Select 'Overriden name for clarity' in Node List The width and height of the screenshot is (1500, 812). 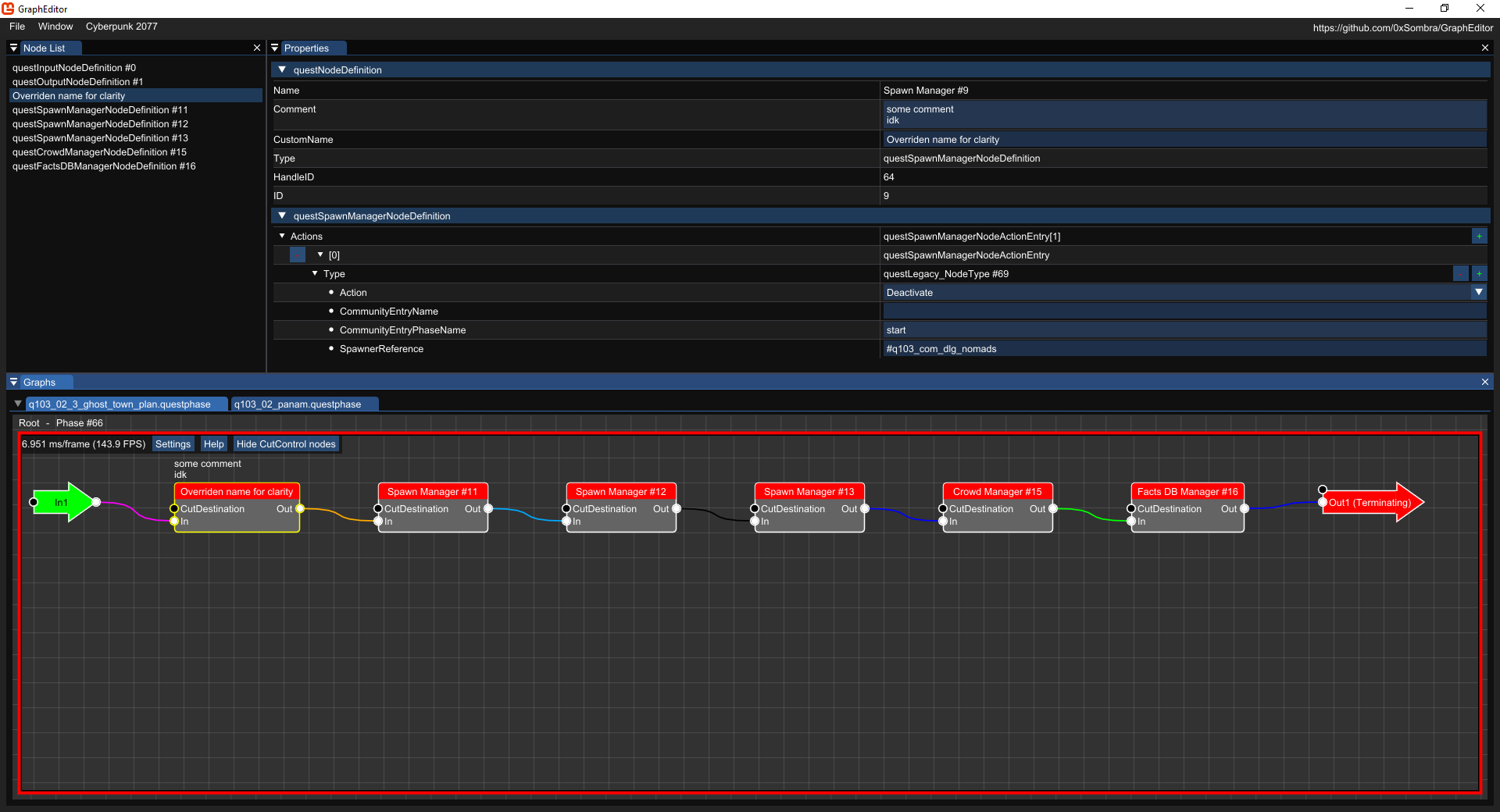pyautogui.click(x=135, y=95)
